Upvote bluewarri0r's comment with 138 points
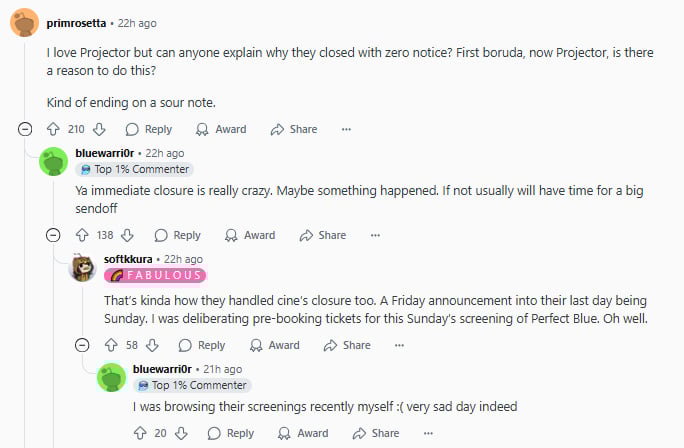 pos(82,235)
